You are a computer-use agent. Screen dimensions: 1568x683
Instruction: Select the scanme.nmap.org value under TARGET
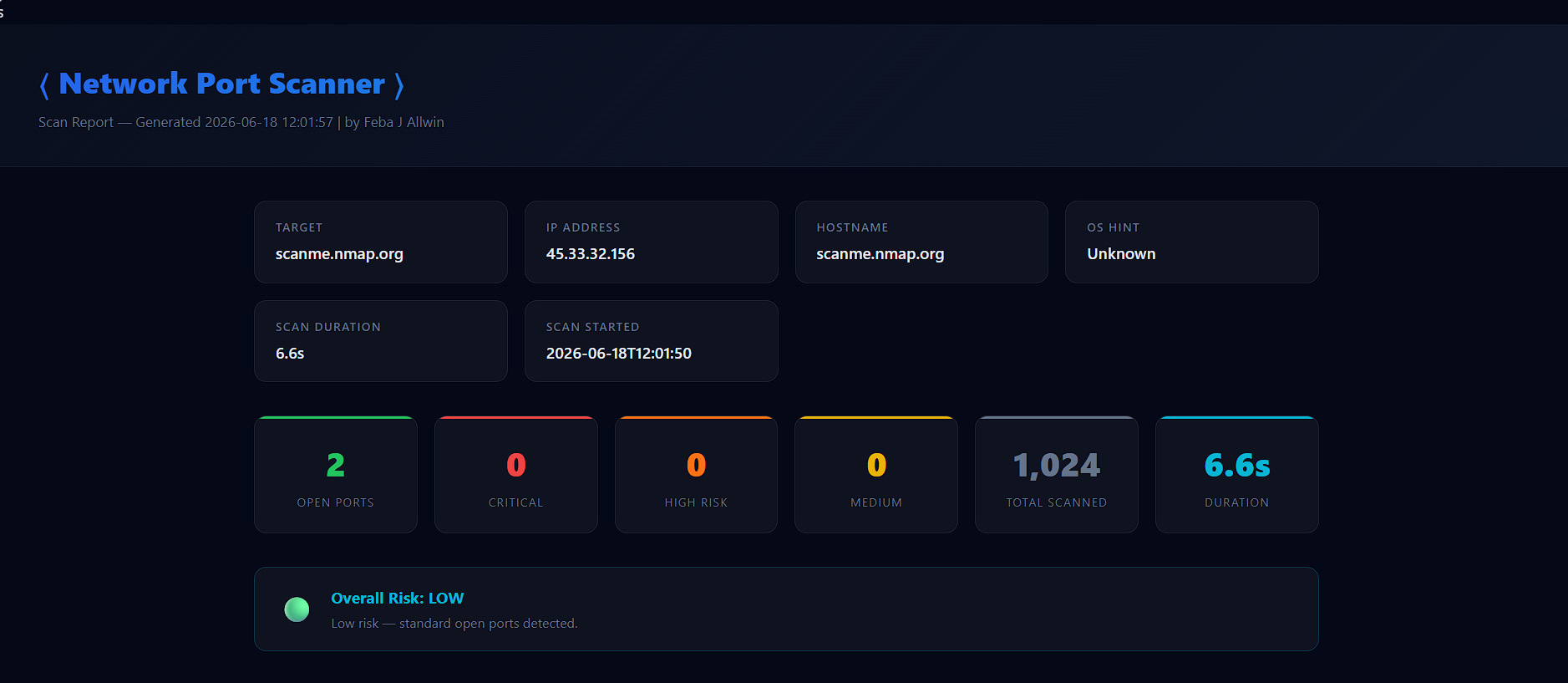339,254
